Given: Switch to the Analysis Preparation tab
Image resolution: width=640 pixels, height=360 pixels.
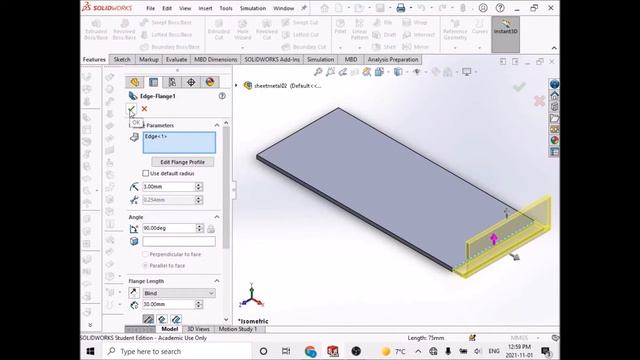Looking at the screenshot, I should point(393,60).
